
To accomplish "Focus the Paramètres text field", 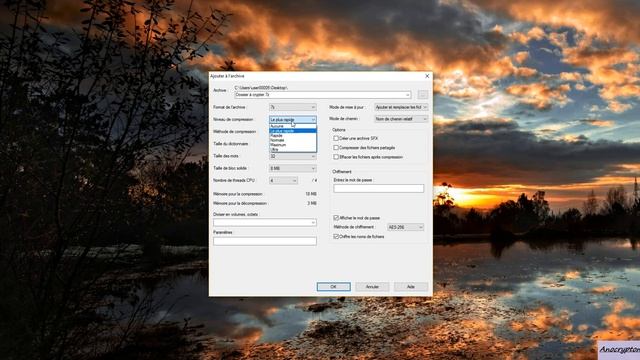I will coord(264,241).
